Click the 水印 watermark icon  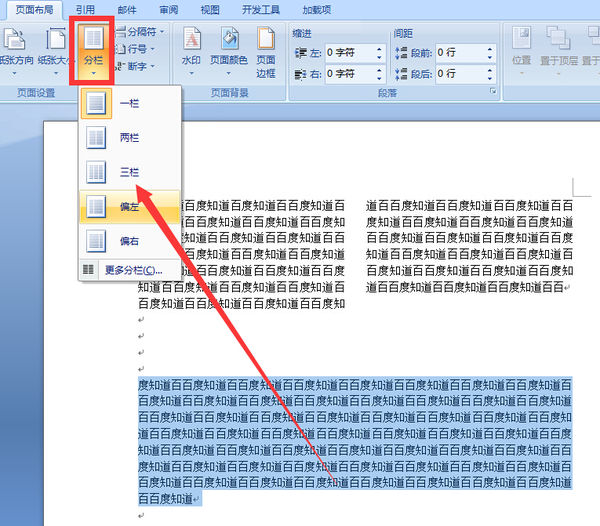click(191, 38)
